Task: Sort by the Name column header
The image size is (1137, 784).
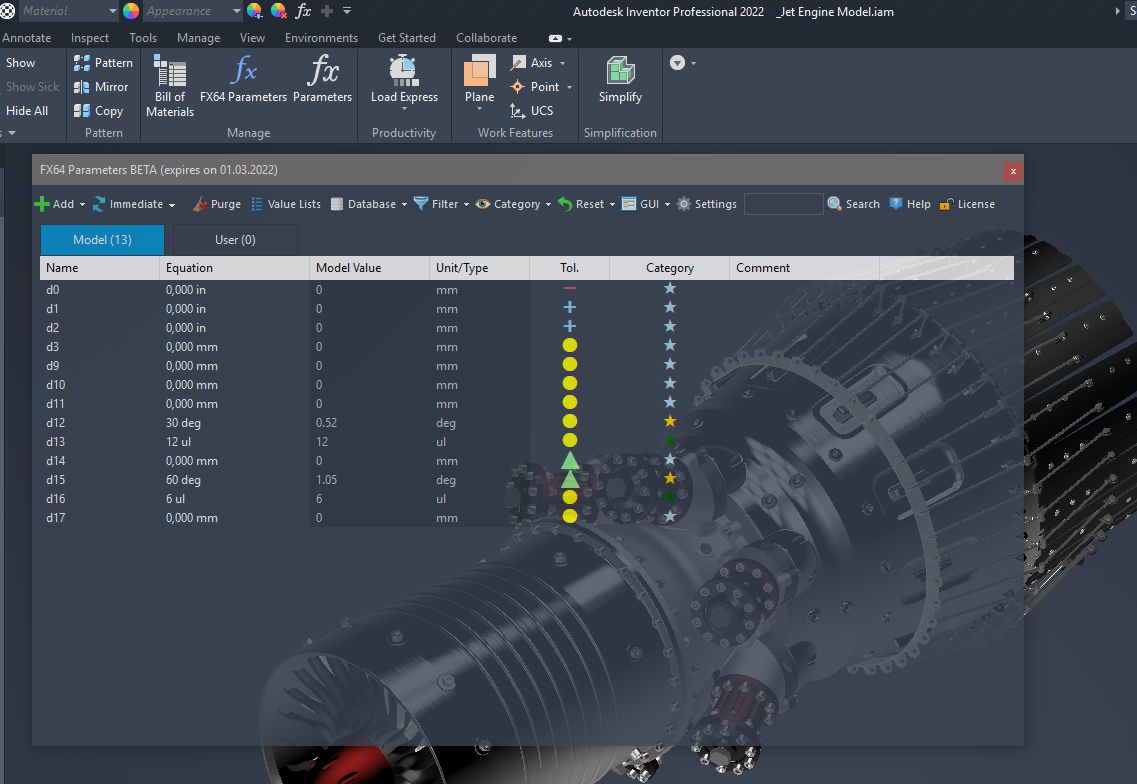Action: click(x=99, y=268)
